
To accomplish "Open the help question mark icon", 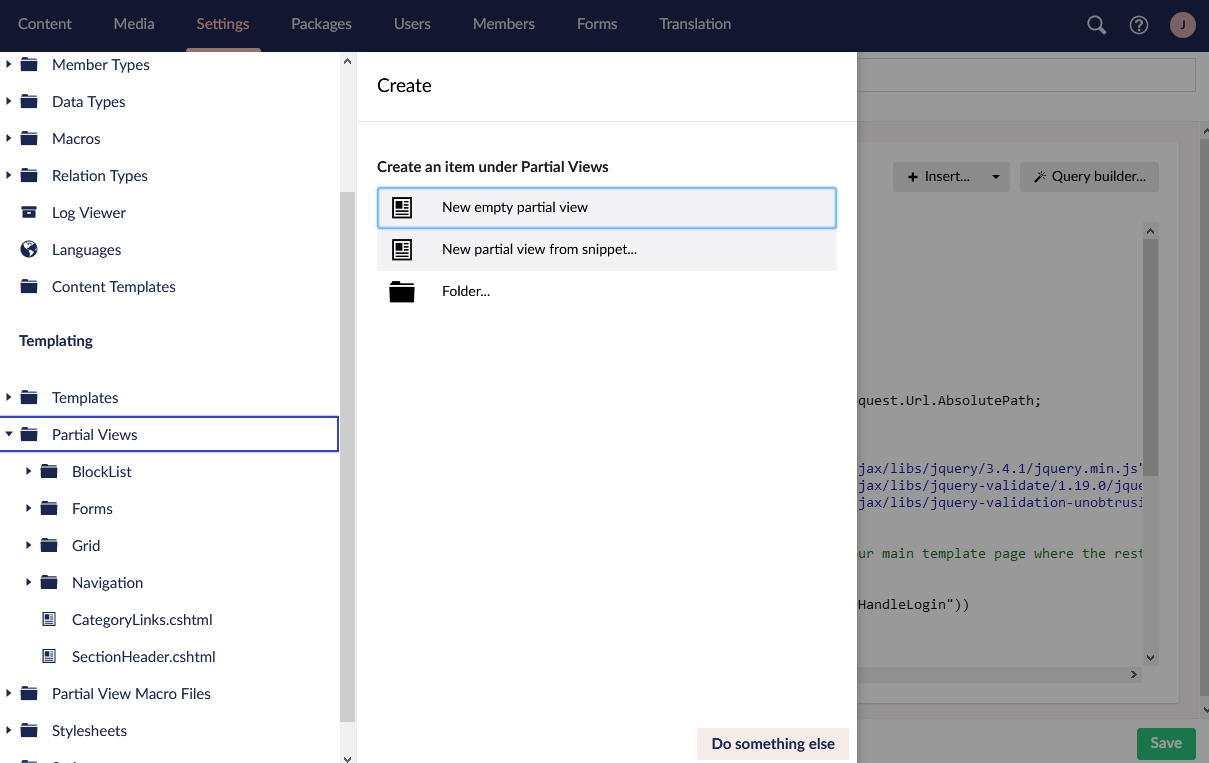I will point(1139,25).
